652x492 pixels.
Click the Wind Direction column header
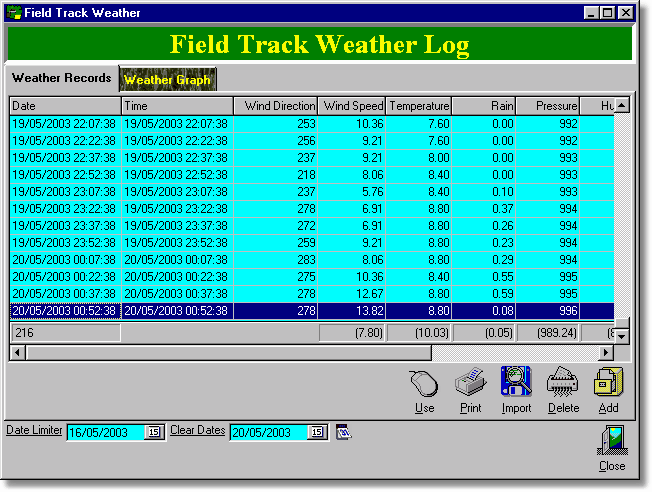point(276,106)
